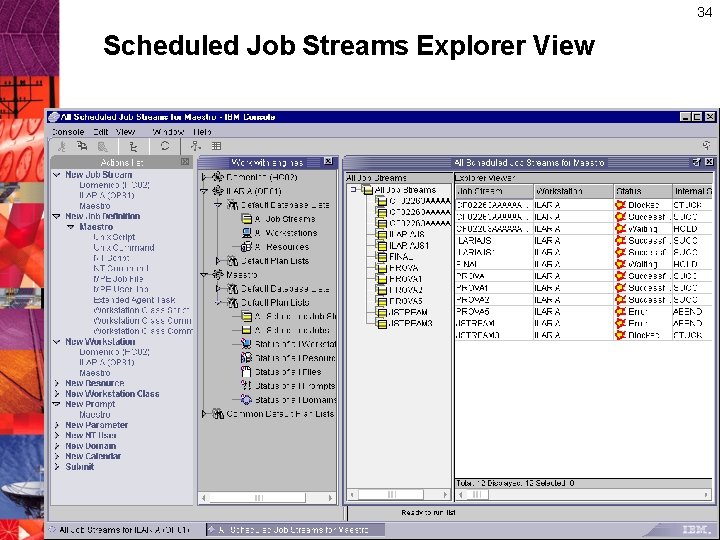Screen dimensions: 720x540
Task: Click Unix Script under Maestro job definition
Action: tap(114, 237)
